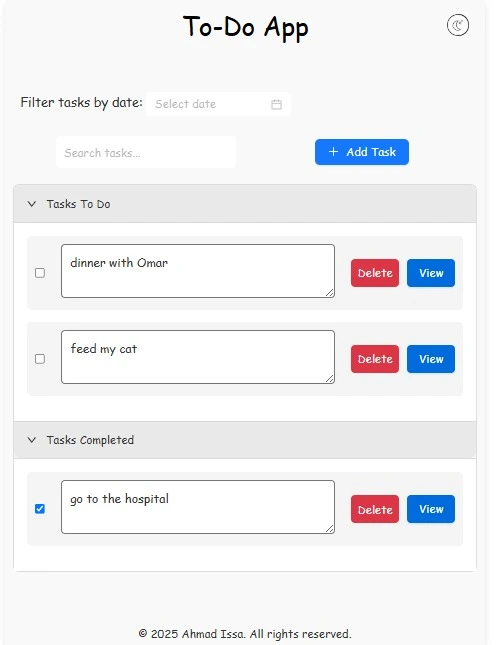The width and height of the screenshot is (497, 645).
Task: Check the dinner with Omar task
Action: [40, 273]
